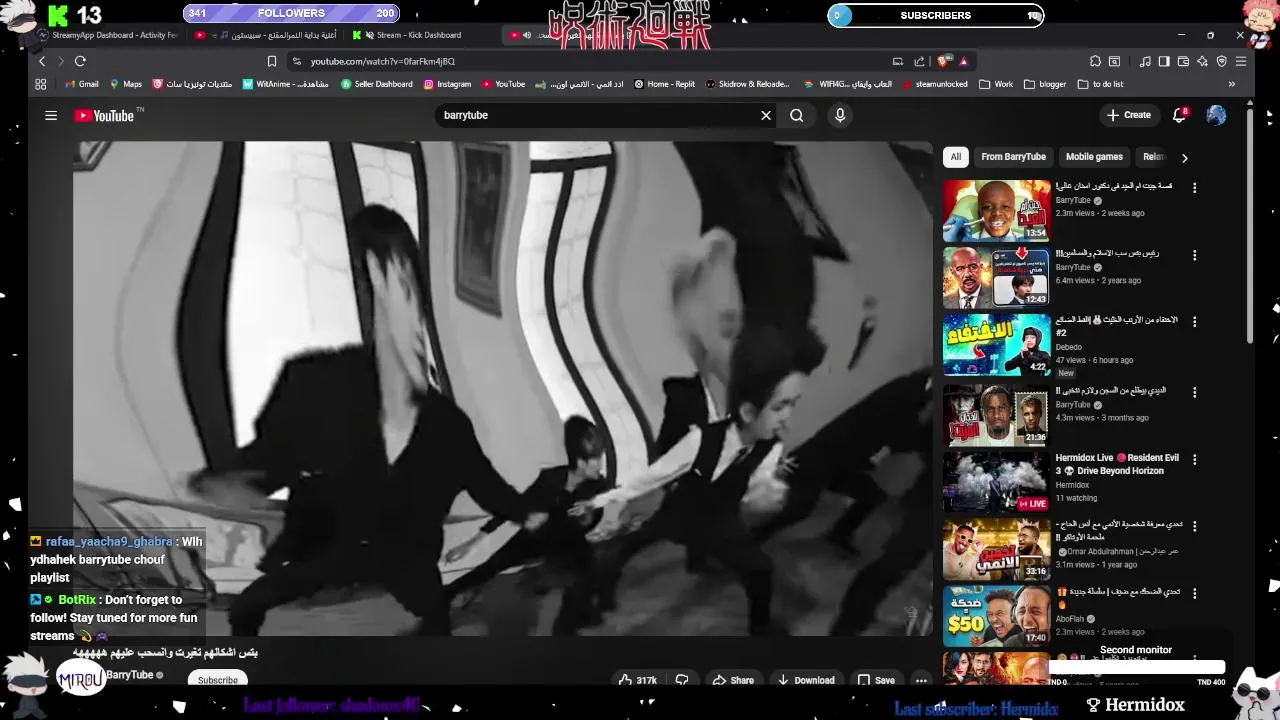This screenshot has width=1280, height=720.
Task: Open the account avatar menu
Action: [1216, 115]
